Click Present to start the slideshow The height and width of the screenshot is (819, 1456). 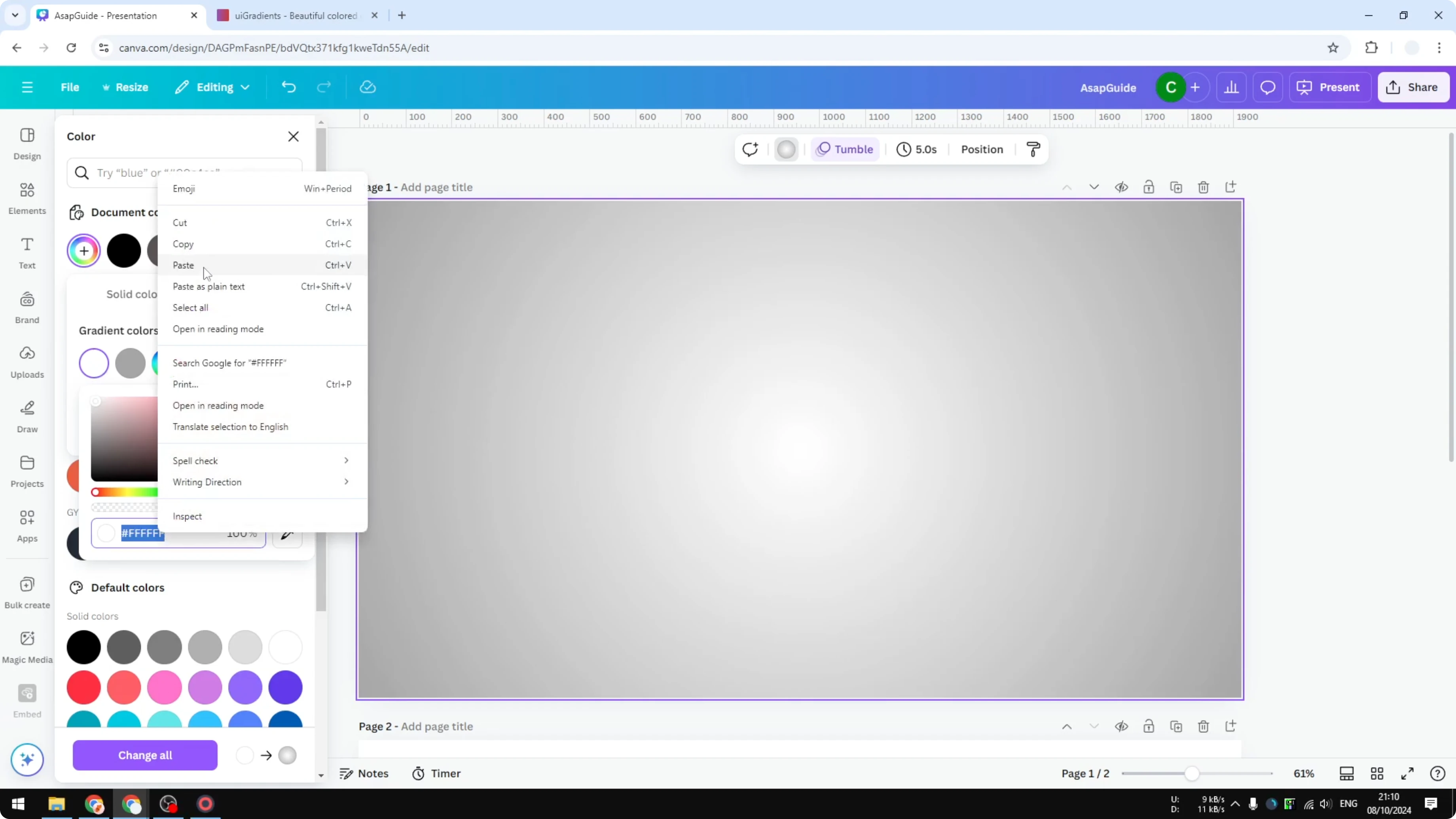[x=1329, y=87]
